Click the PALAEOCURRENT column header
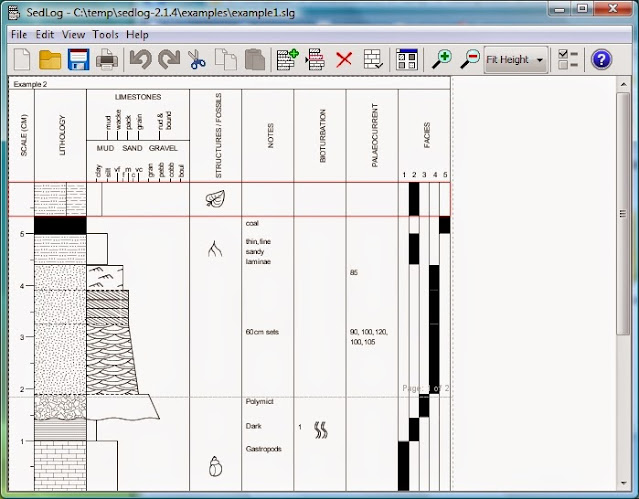 point(375,135)
